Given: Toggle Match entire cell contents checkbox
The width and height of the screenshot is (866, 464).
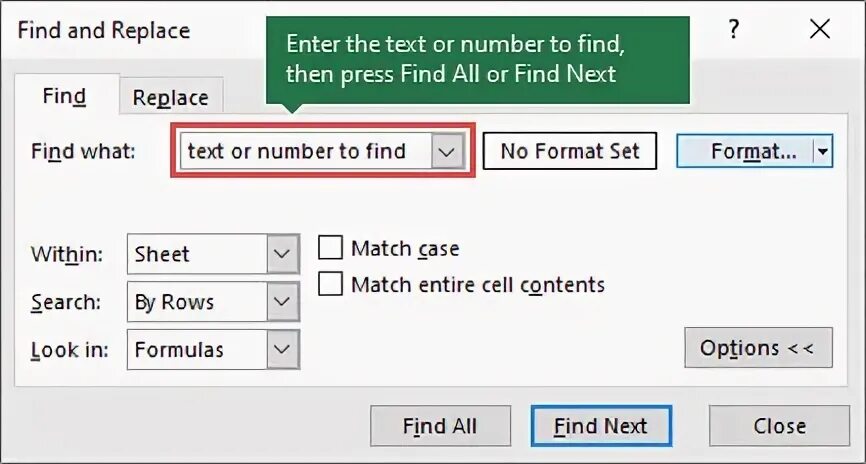Looking at the screenshot, I should (331, 285).
